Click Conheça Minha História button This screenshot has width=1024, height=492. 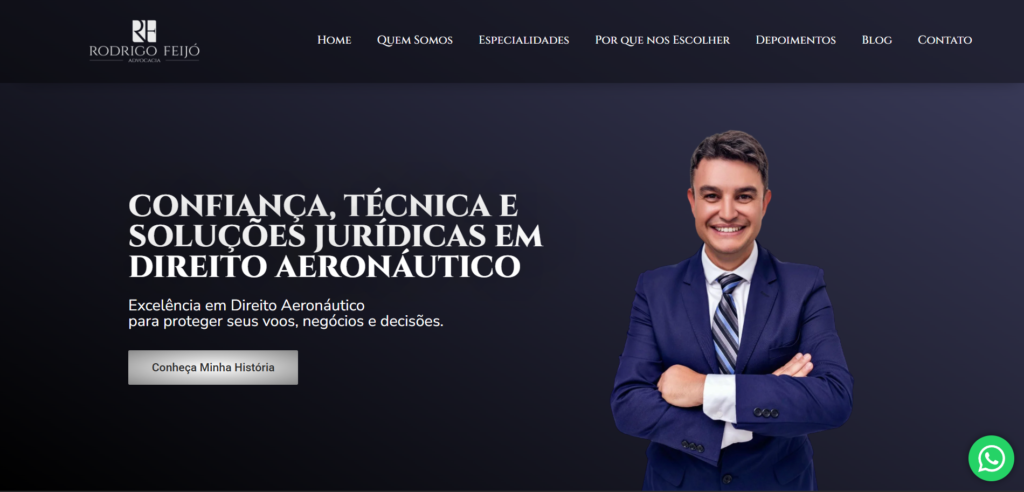pos(213,367)
